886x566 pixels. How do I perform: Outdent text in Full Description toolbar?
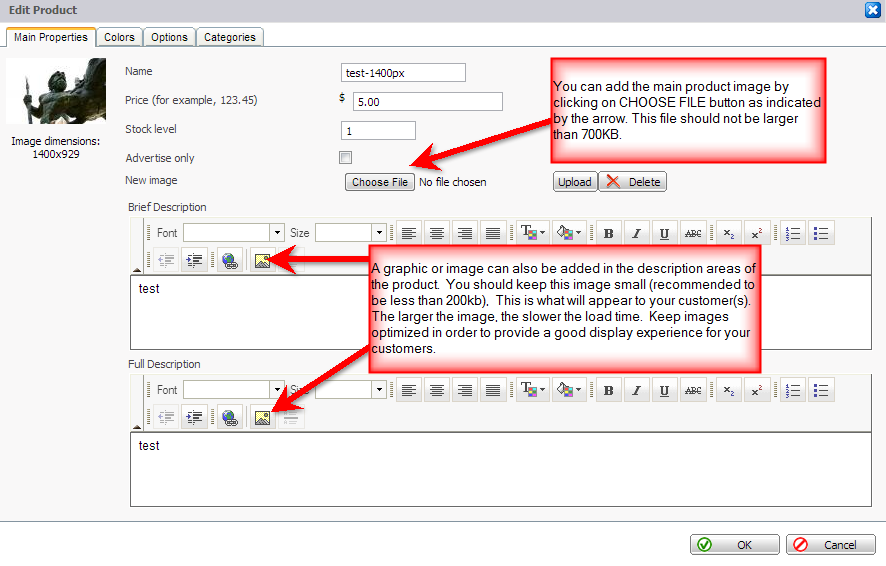coord(166,417)
